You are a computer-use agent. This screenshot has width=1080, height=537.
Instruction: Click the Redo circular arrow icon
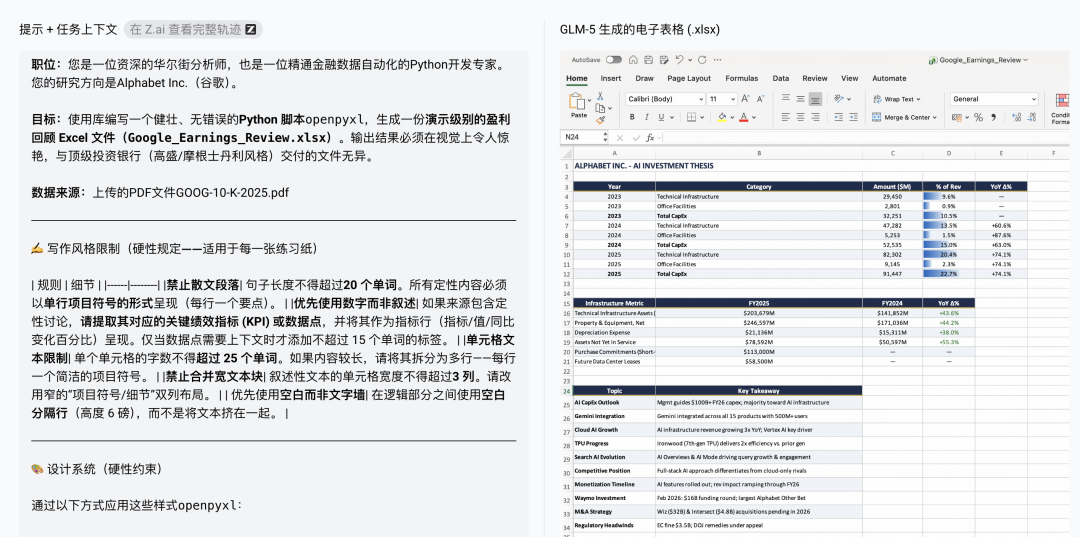(702, 60)
